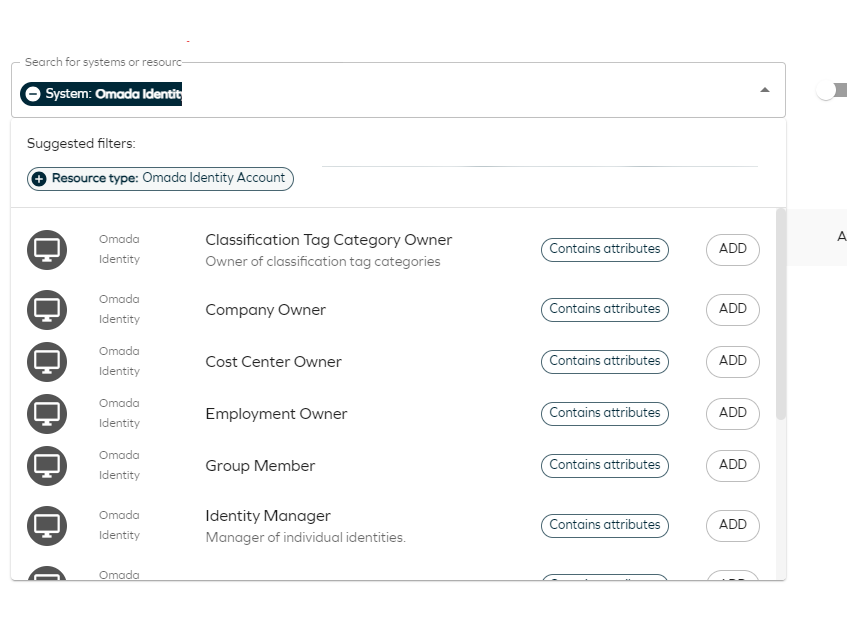Click the Omada Identity label beside Group Member
This screenshot has height=641, width=847.
119,465
